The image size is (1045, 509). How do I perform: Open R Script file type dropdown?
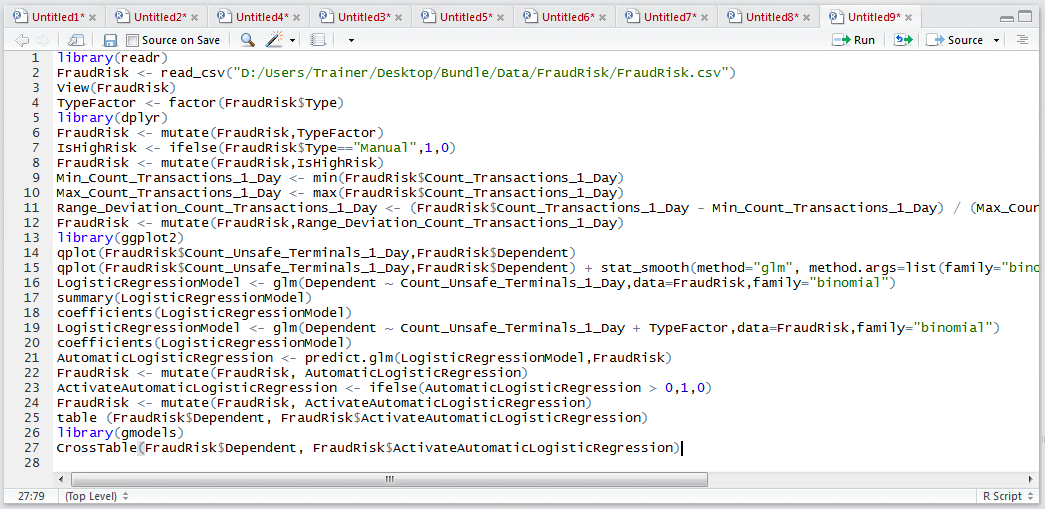(x=1007, y=496)
